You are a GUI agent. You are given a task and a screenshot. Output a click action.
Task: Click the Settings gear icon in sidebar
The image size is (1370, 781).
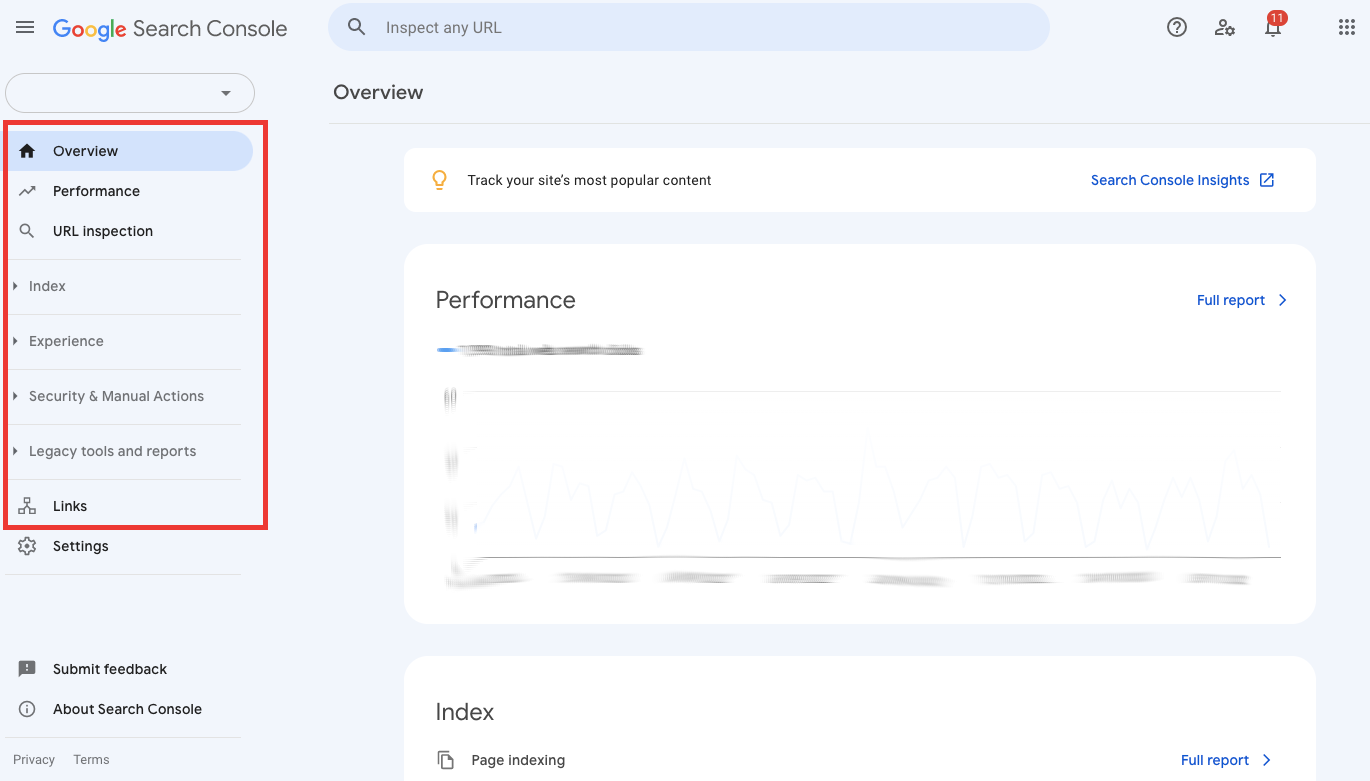(x=27, y=546)
